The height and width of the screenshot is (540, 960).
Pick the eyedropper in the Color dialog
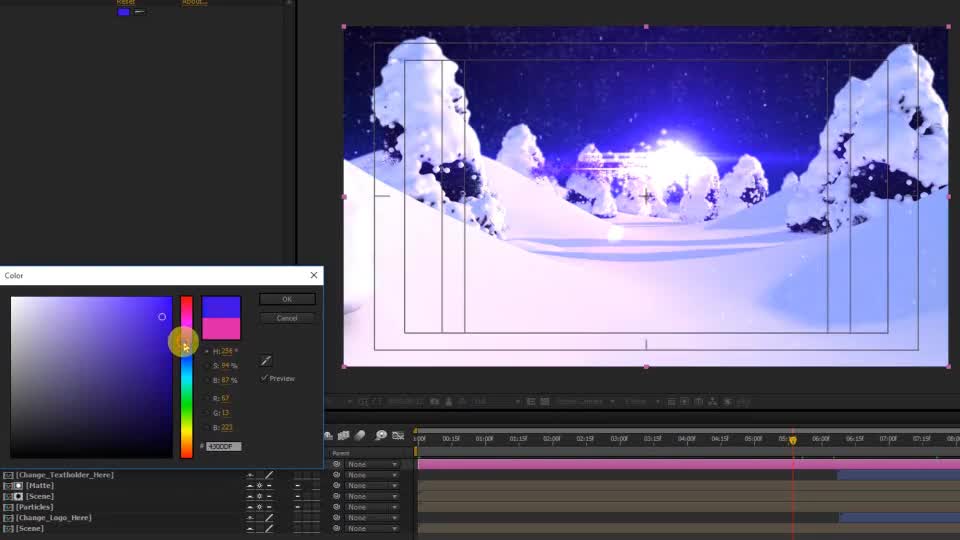[x=266, y=361]
